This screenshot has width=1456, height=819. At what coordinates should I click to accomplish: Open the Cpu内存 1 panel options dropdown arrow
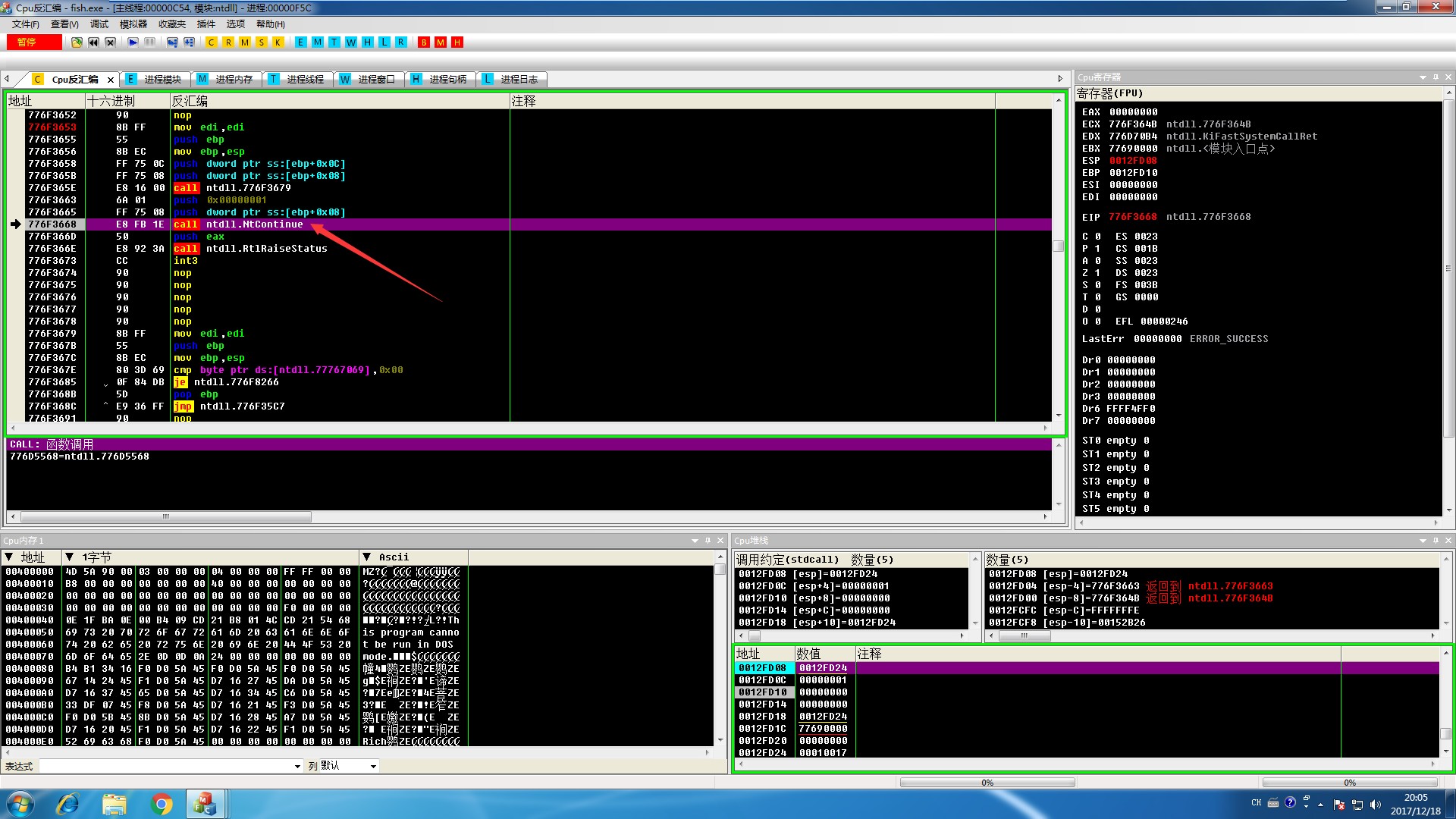point(695,541)
